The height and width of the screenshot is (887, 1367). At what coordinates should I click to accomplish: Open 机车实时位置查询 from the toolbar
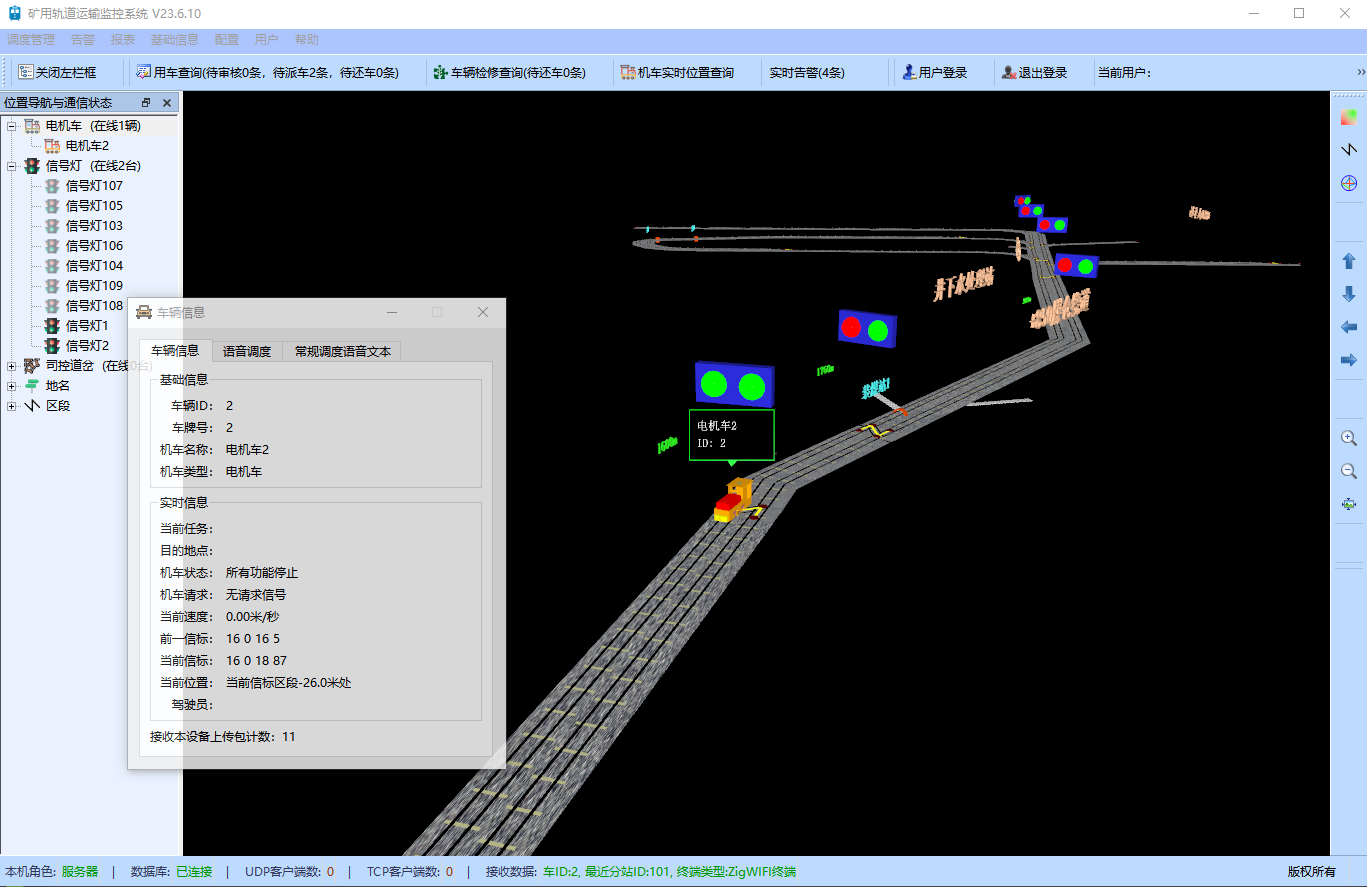point(677,72)
